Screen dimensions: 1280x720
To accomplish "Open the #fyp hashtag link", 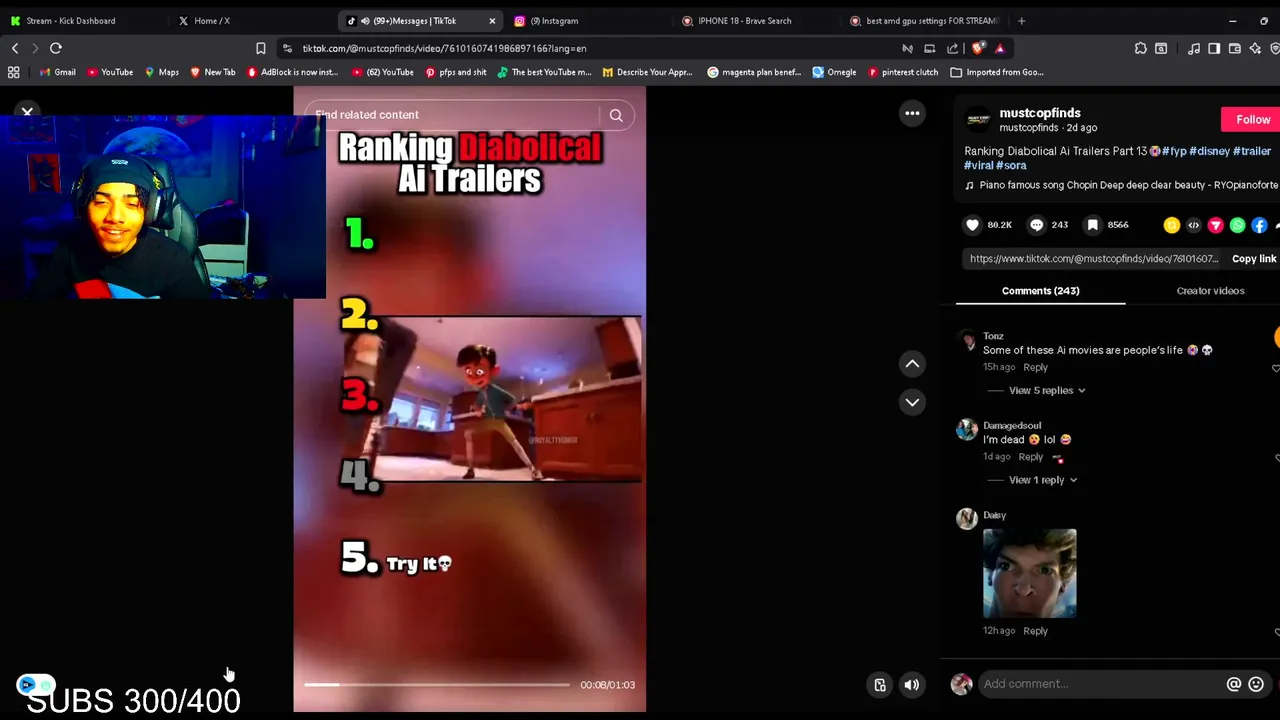I will pos(1174,151).
